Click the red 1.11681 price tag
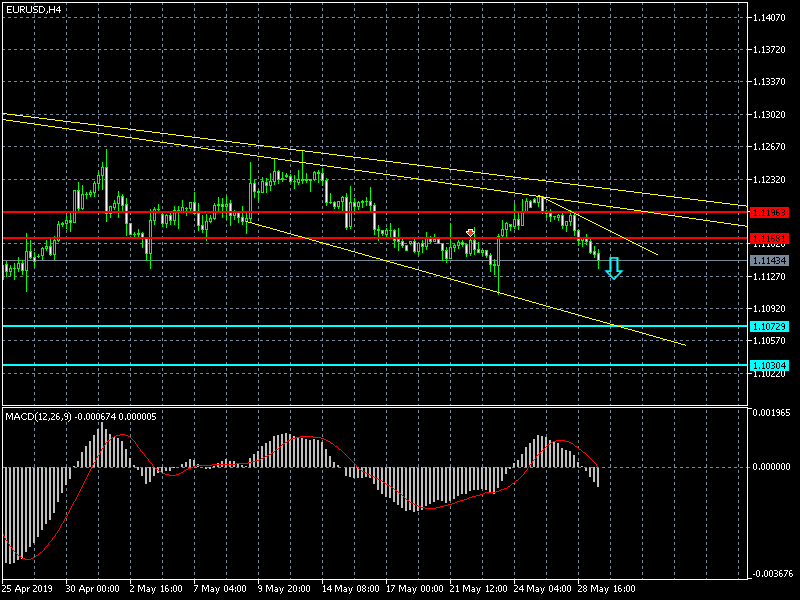Screen dimensions: 800x600 769,238
